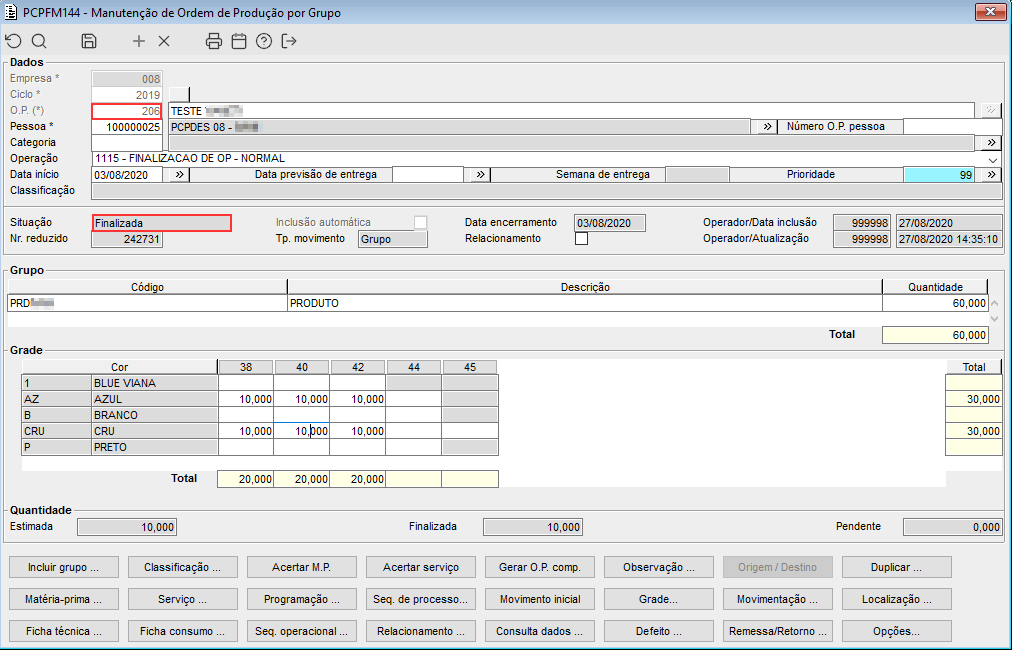Click the title bar document icon
The width and height of the screenshot is (1012, 650).
11,12
